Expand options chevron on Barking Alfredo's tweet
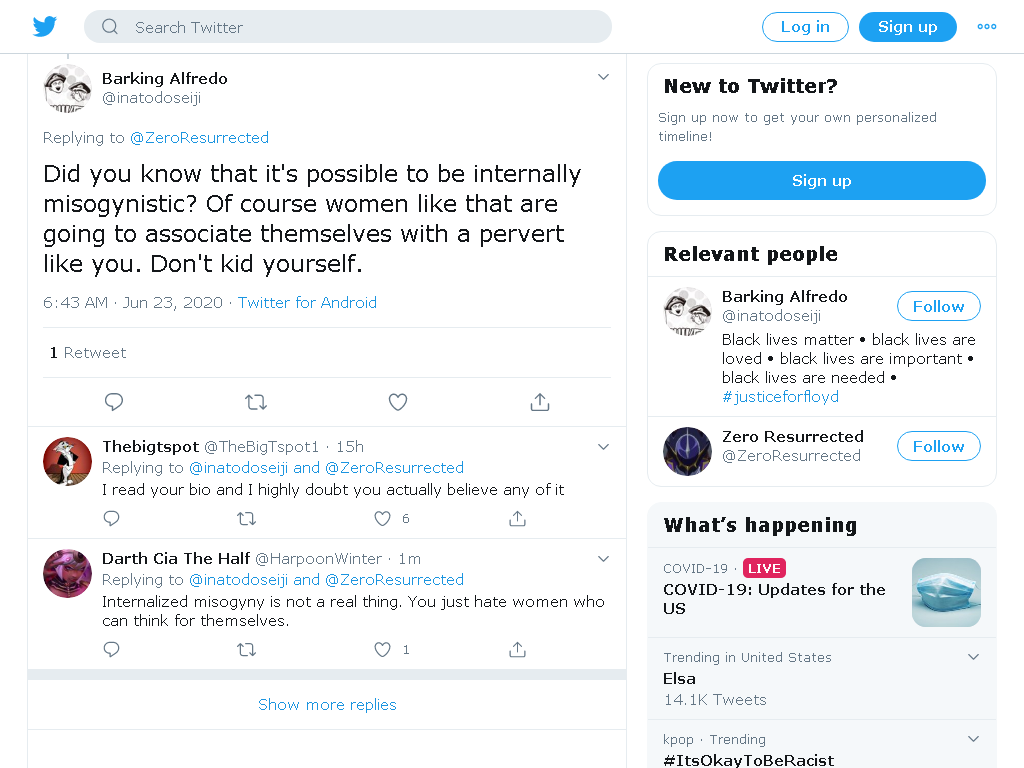Screen dimensions: 1024x768 click(x=603, y=77)
